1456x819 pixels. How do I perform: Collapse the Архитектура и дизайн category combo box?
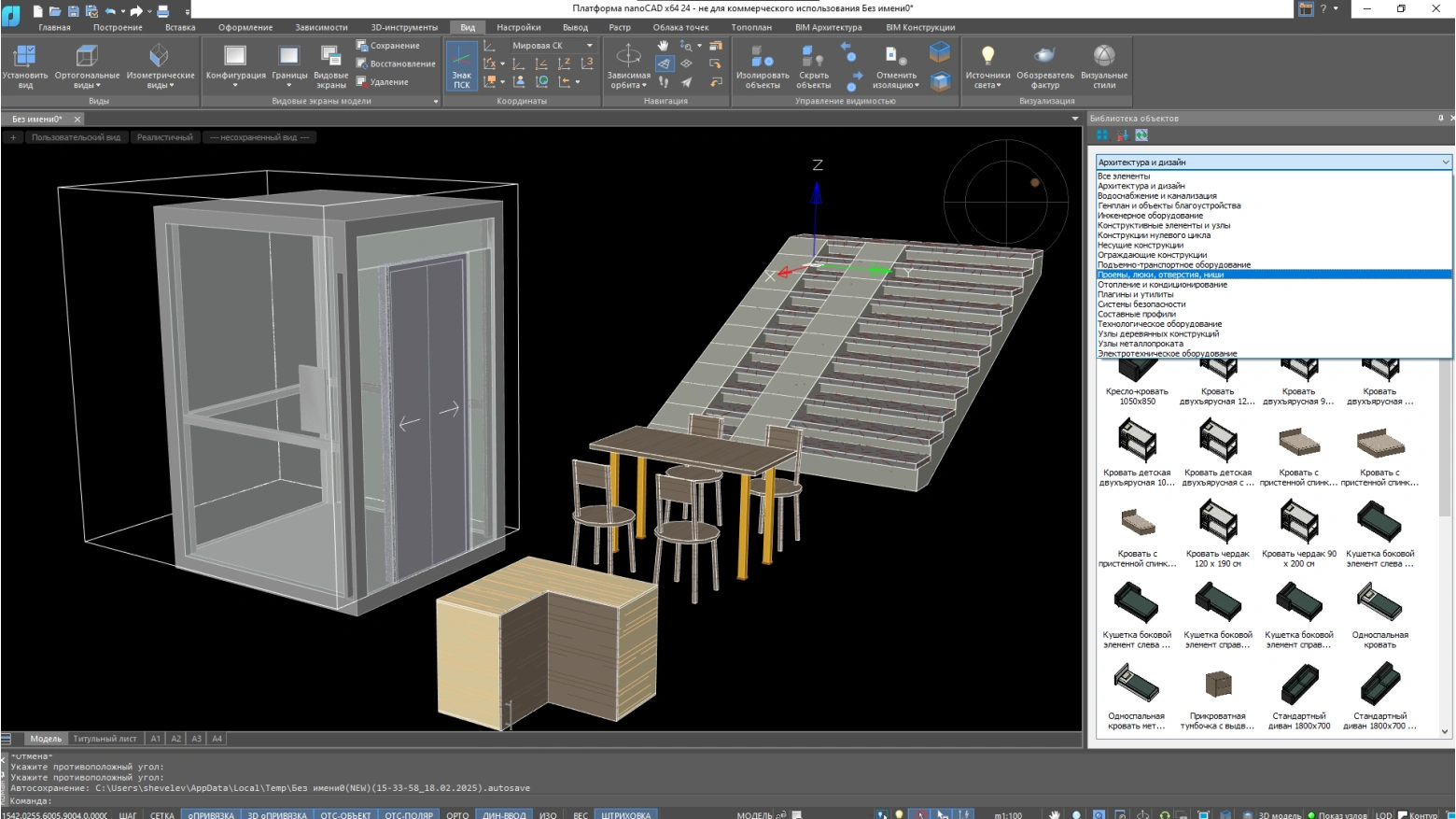1445,162
